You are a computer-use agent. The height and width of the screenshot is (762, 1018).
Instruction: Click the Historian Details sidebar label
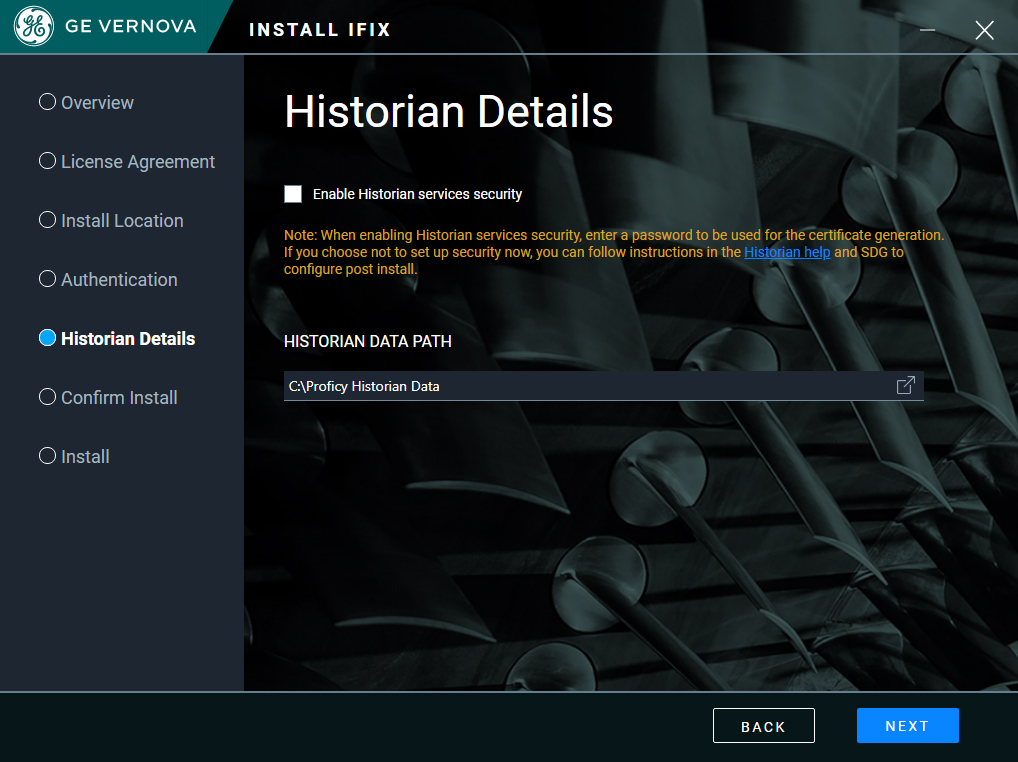128,339
